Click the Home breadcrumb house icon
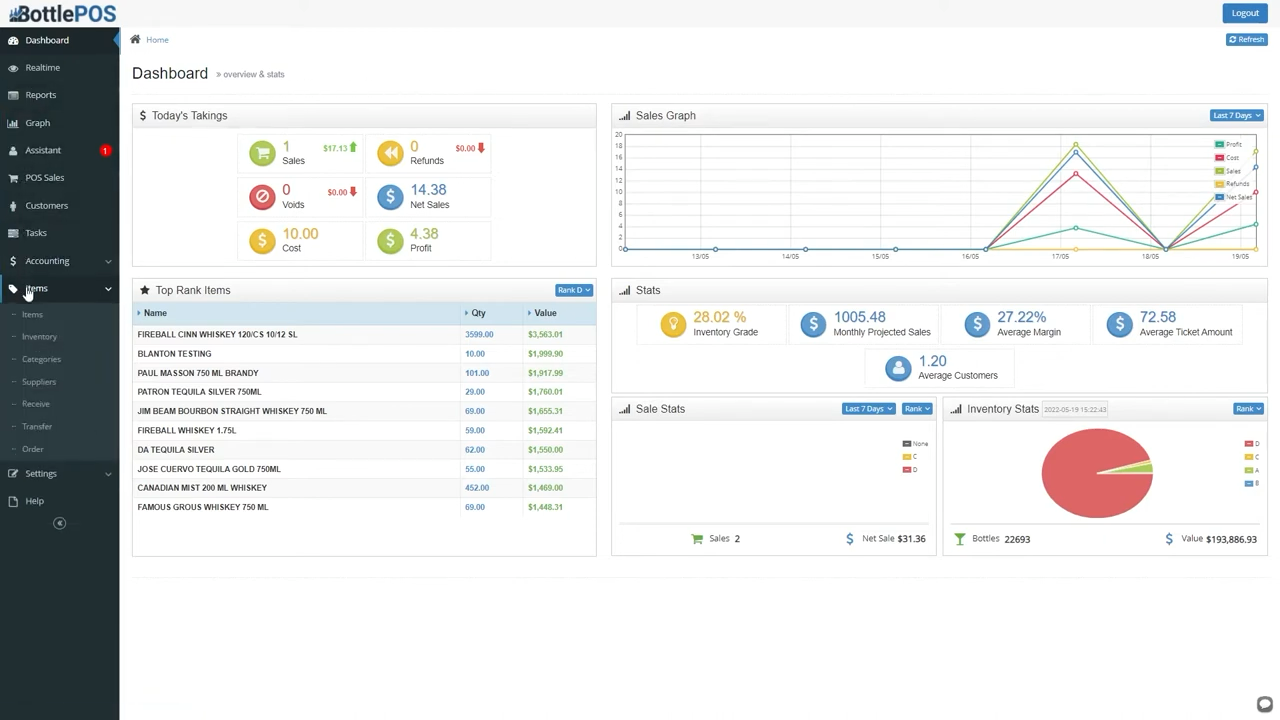The image size is (1280, 720). (x=135, y=40)
